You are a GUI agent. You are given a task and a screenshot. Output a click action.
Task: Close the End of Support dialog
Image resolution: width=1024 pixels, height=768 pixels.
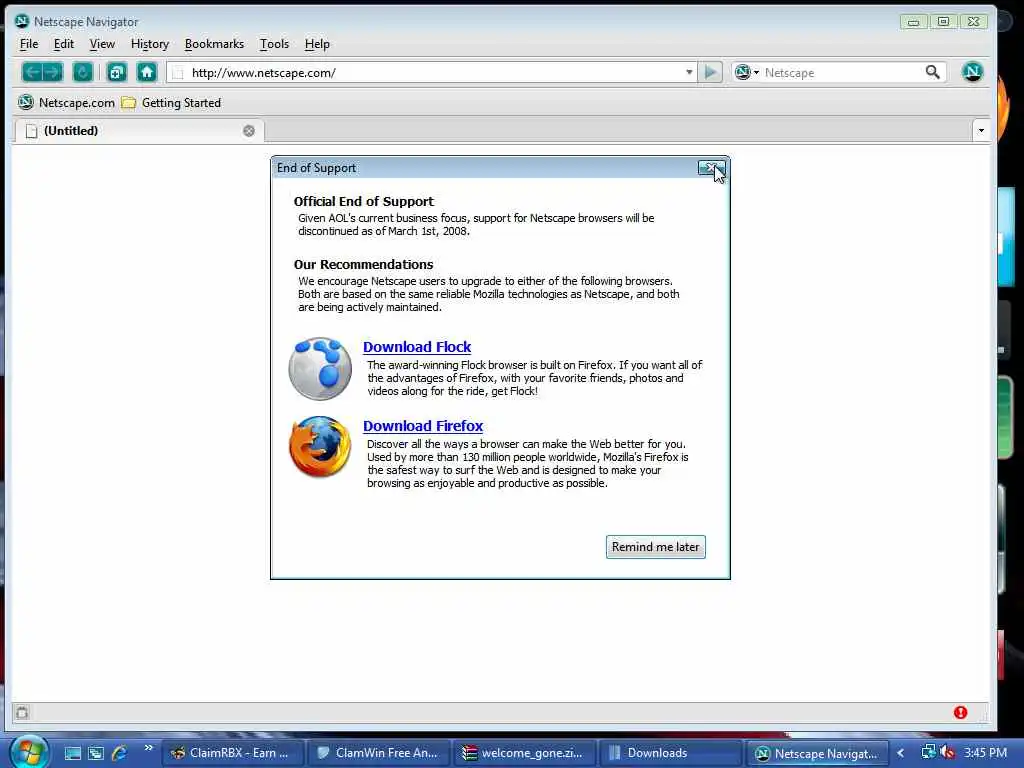tap(711, 168)
